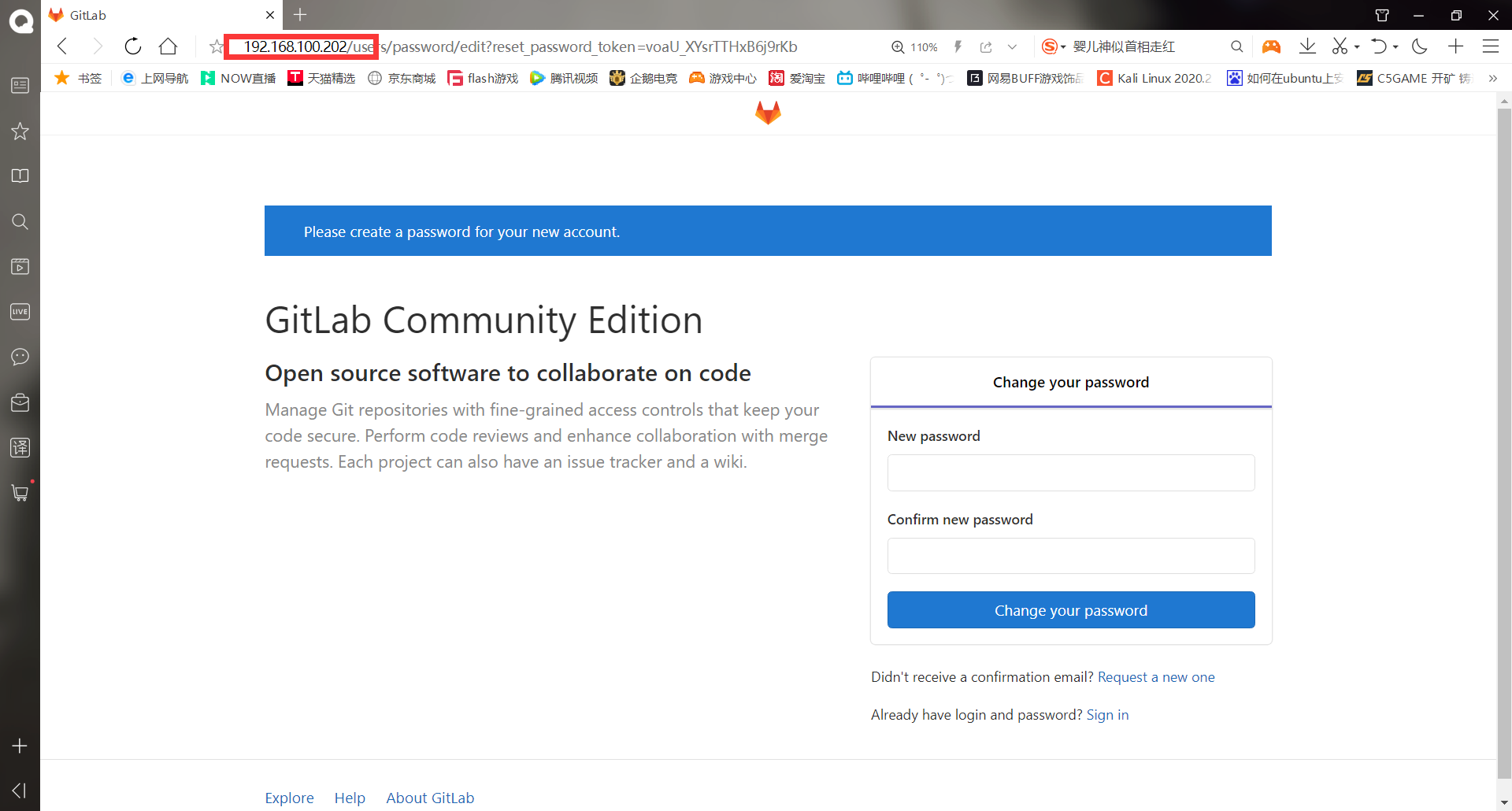1512x811 pixels.
Task: Open the C5GAME bookmark
Action: 1414,78
